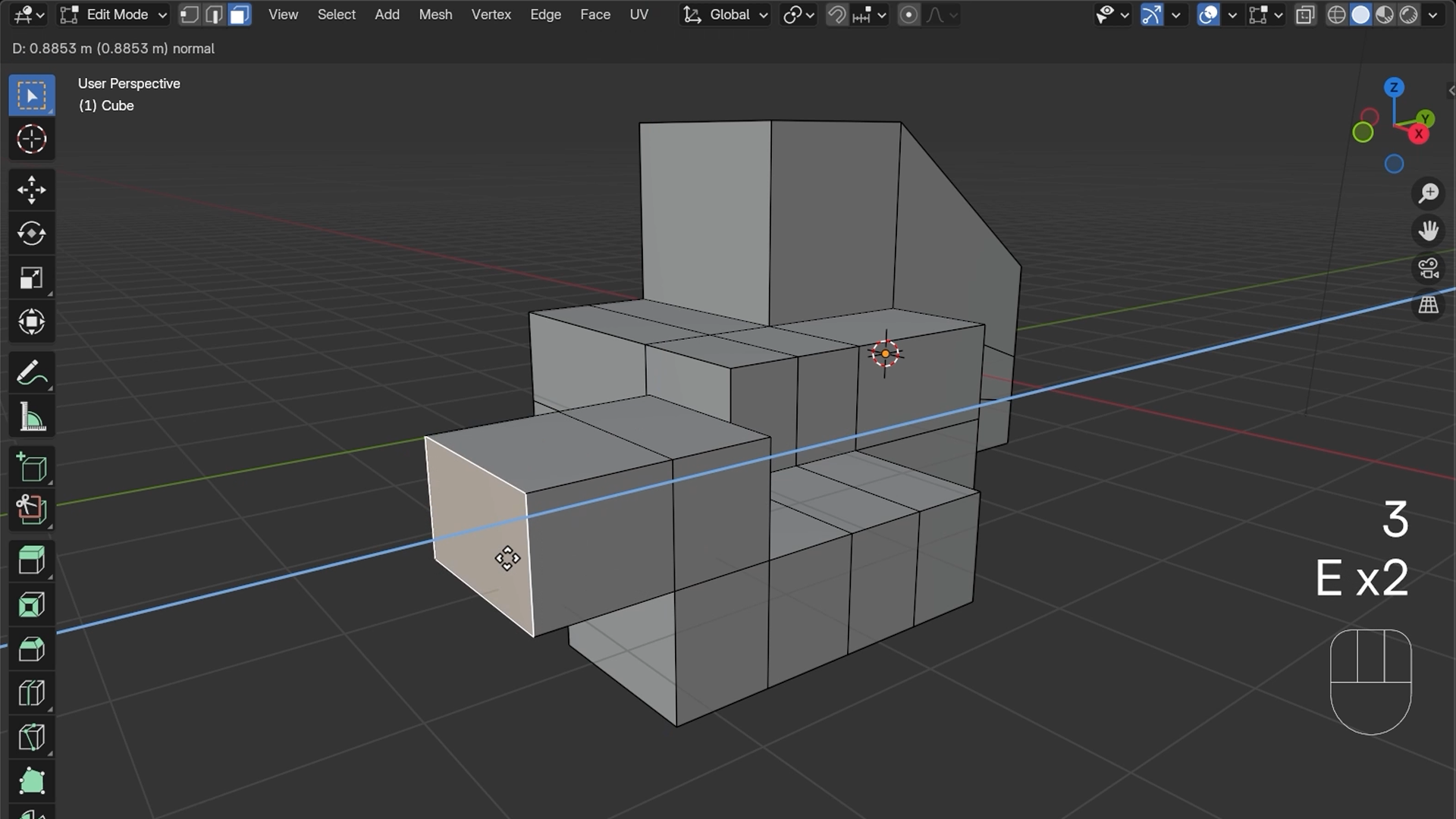
Task: Expand viewport shading options dropdown
Action: pyautogui.click(x=1432, y=14)
